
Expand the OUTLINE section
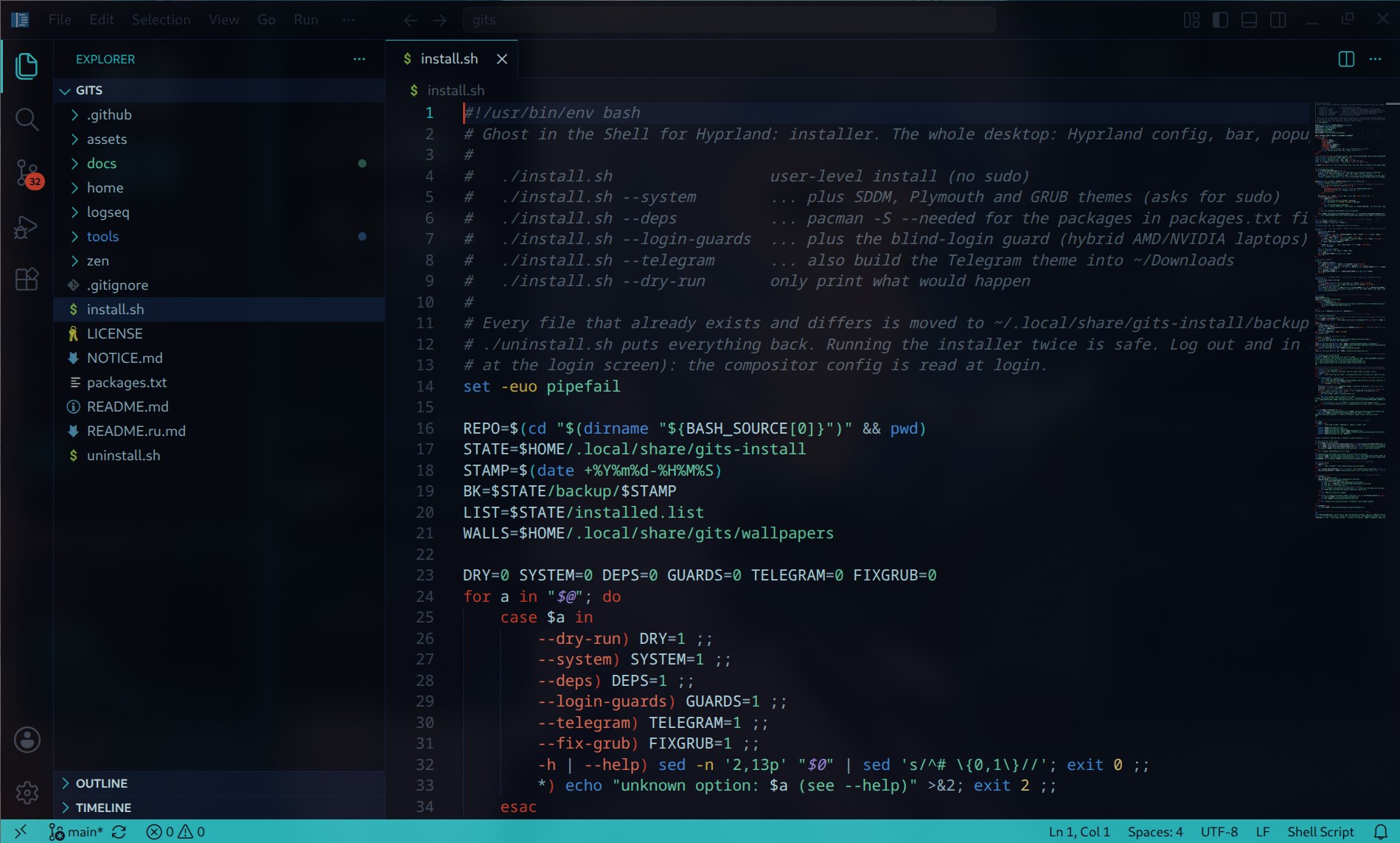220,783
